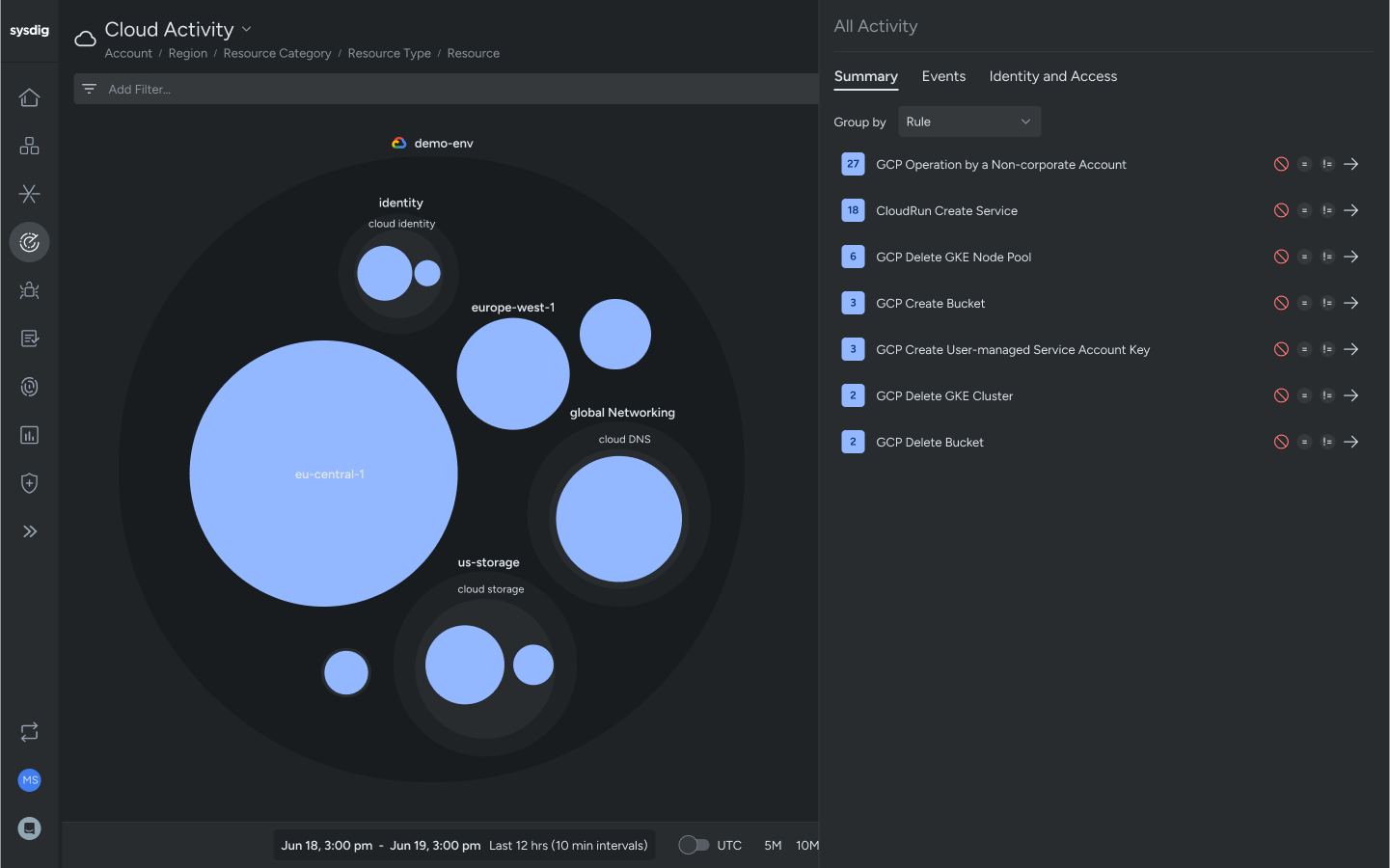The image size is (1390, 868).
Task: Disable the CloudRun Create Service rule
Action: tap(1281, 210)
